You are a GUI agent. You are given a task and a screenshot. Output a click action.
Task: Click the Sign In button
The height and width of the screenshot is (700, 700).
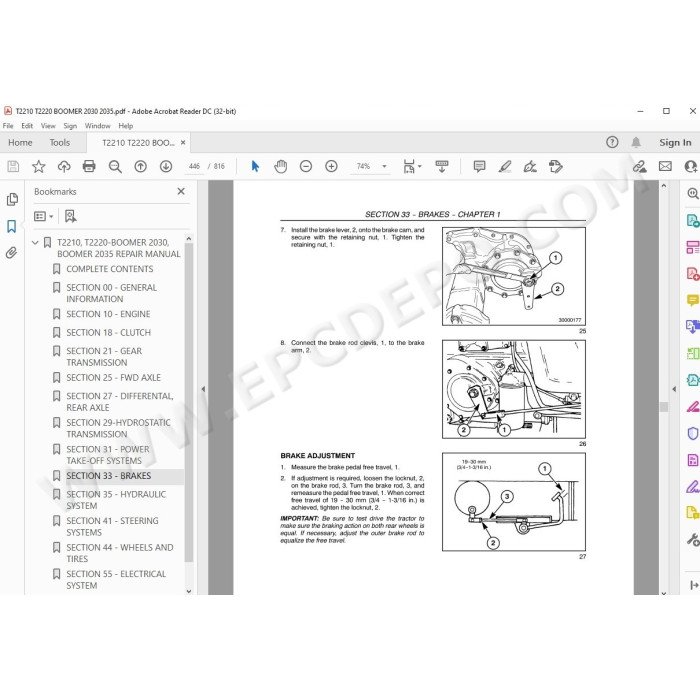[x=675, y=142]
